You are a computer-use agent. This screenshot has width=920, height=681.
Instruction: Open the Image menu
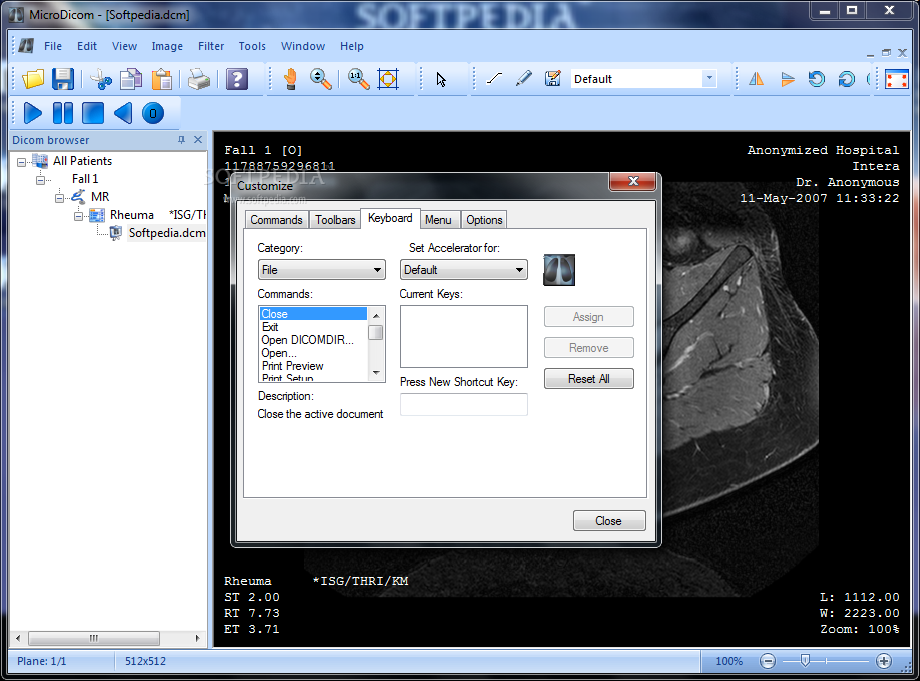click(167, 46)
